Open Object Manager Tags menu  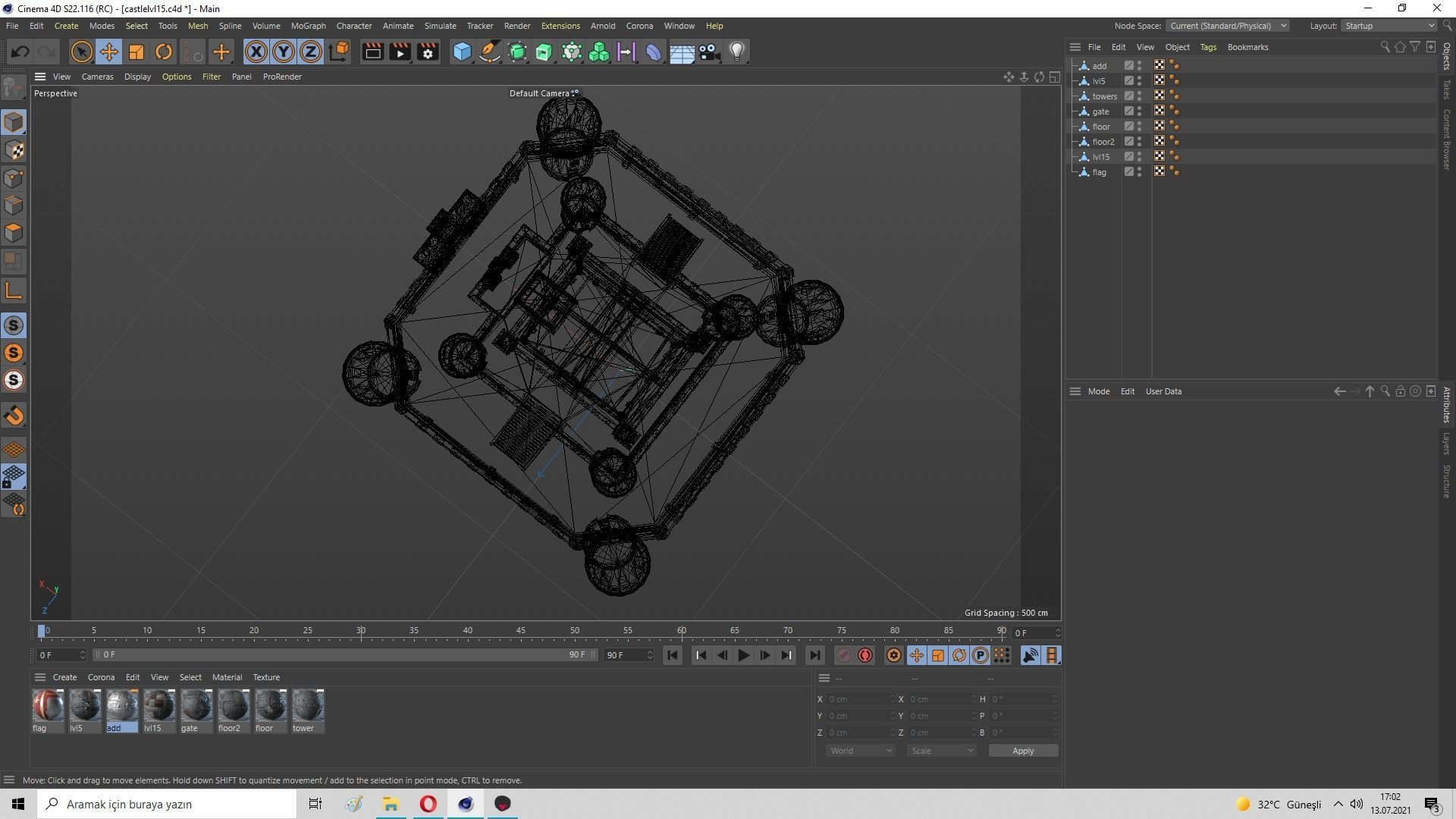click(x=1208, y=47)
